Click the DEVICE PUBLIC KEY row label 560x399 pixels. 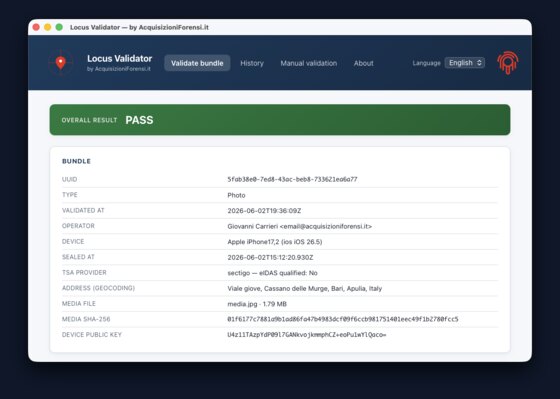point(92,335)
